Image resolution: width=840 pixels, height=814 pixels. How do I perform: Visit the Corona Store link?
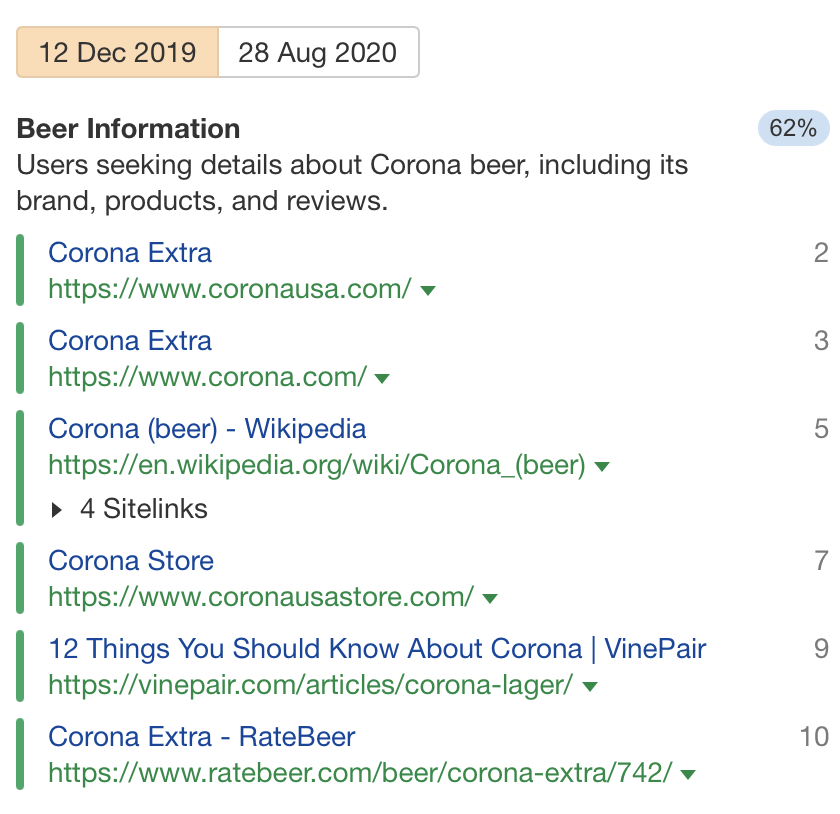[x=131, y=561]
